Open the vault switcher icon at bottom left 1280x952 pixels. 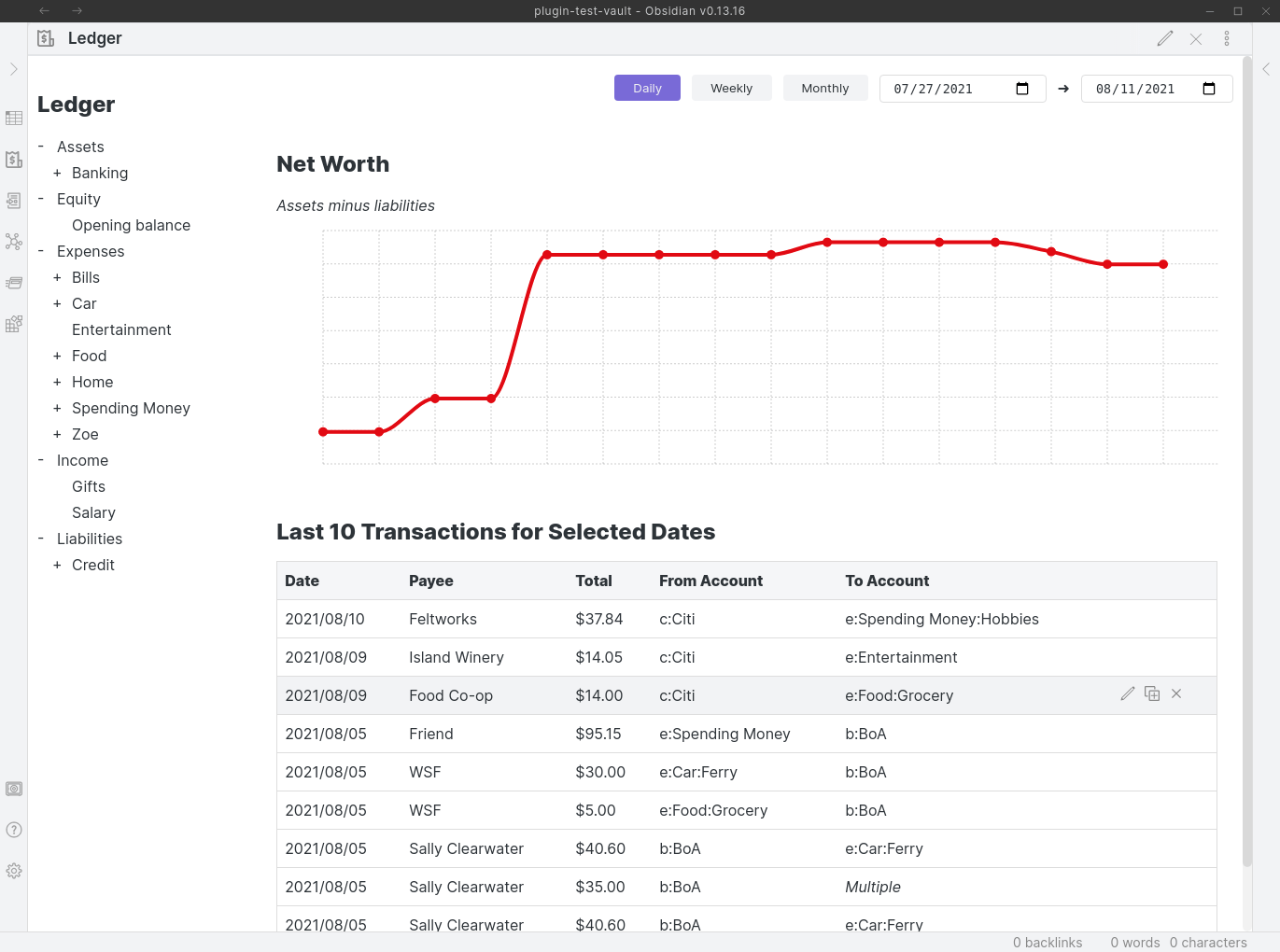tap(14, 788)
